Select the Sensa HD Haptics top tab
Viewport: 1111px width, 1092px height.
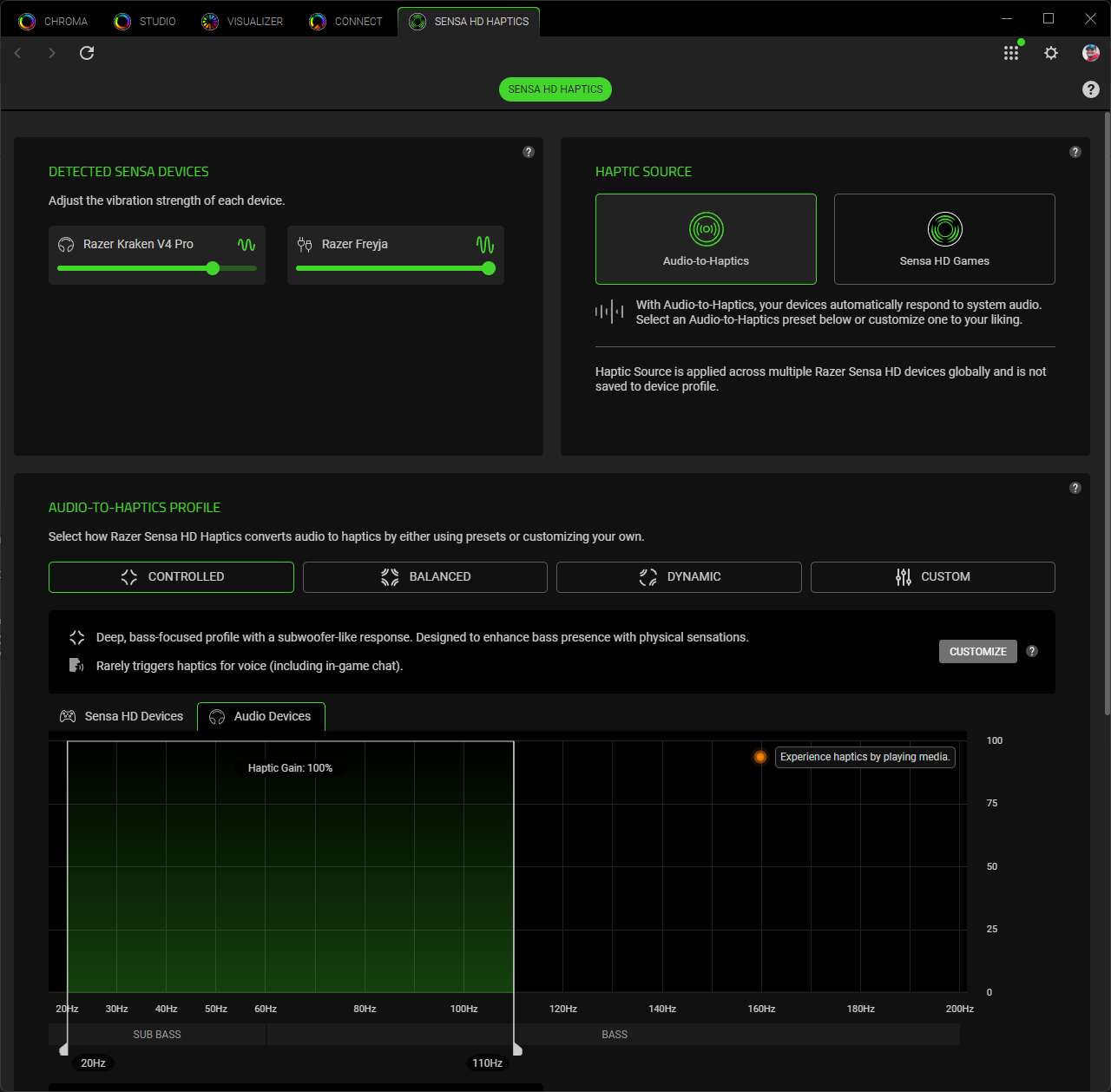click(469, 22)
